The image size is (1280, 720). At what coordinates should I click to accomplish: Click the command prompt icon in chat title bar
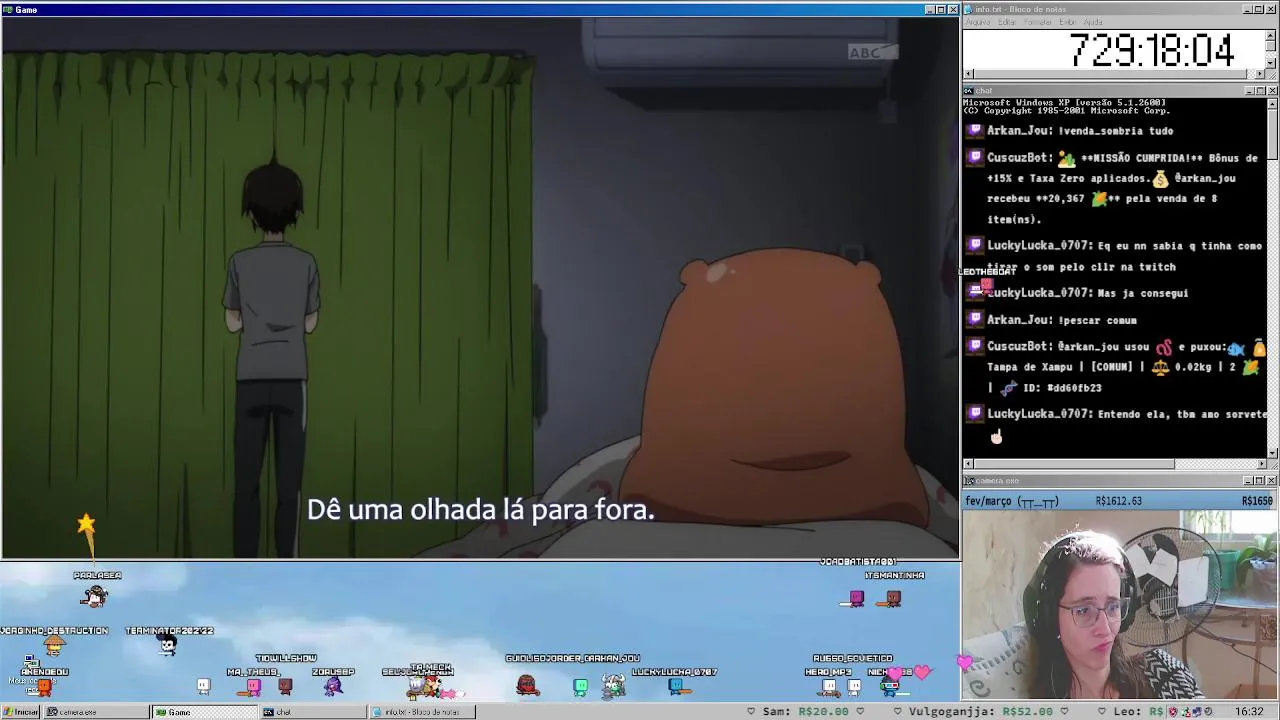pyautogui.click(x=968, y=91)
